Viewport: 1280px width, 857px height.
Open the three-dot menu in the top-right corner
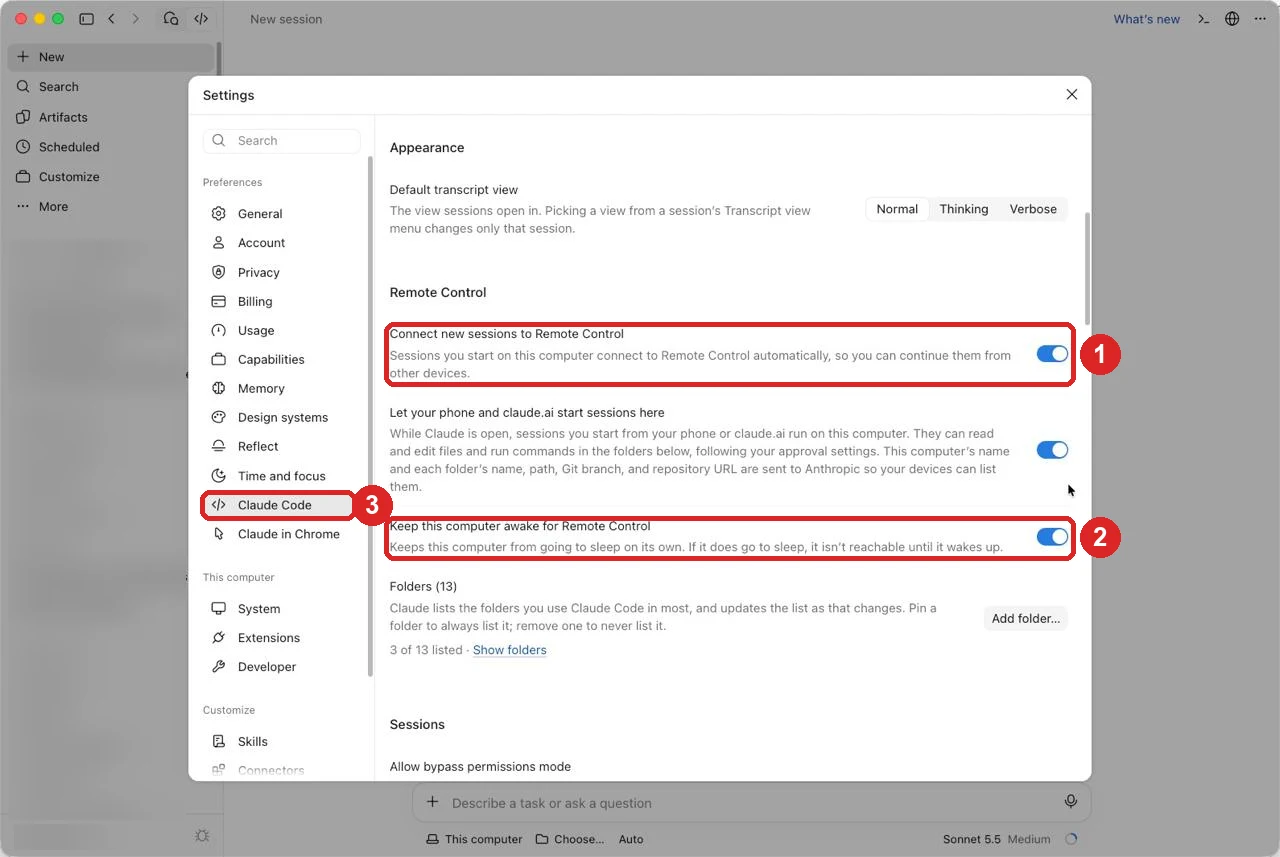[x=1260, y=19]
